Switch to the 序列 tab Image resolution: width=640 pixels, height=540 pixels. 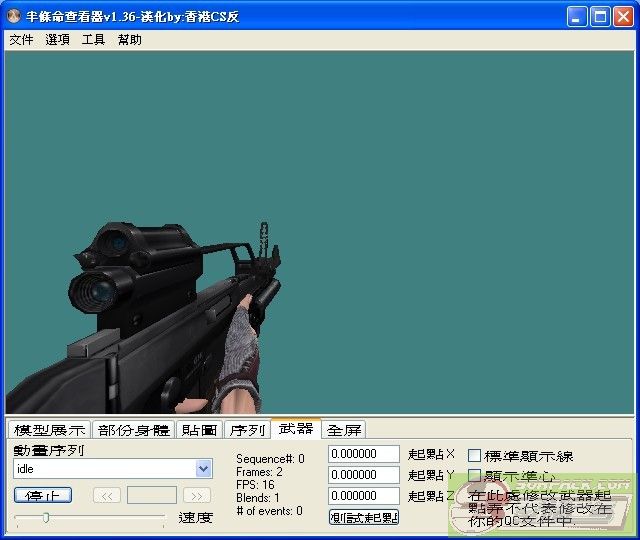(247, 430)
